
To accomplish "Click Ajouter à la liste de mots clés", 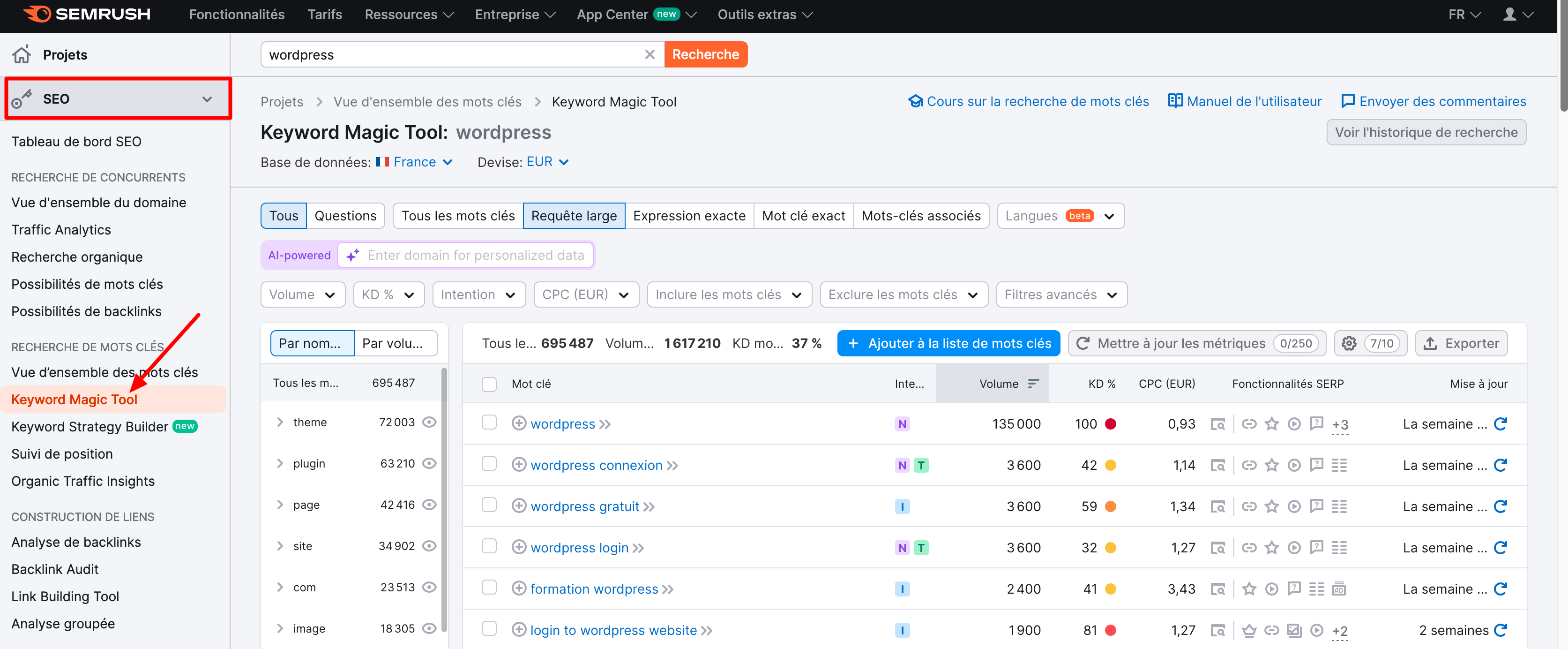I will (948, 343).
